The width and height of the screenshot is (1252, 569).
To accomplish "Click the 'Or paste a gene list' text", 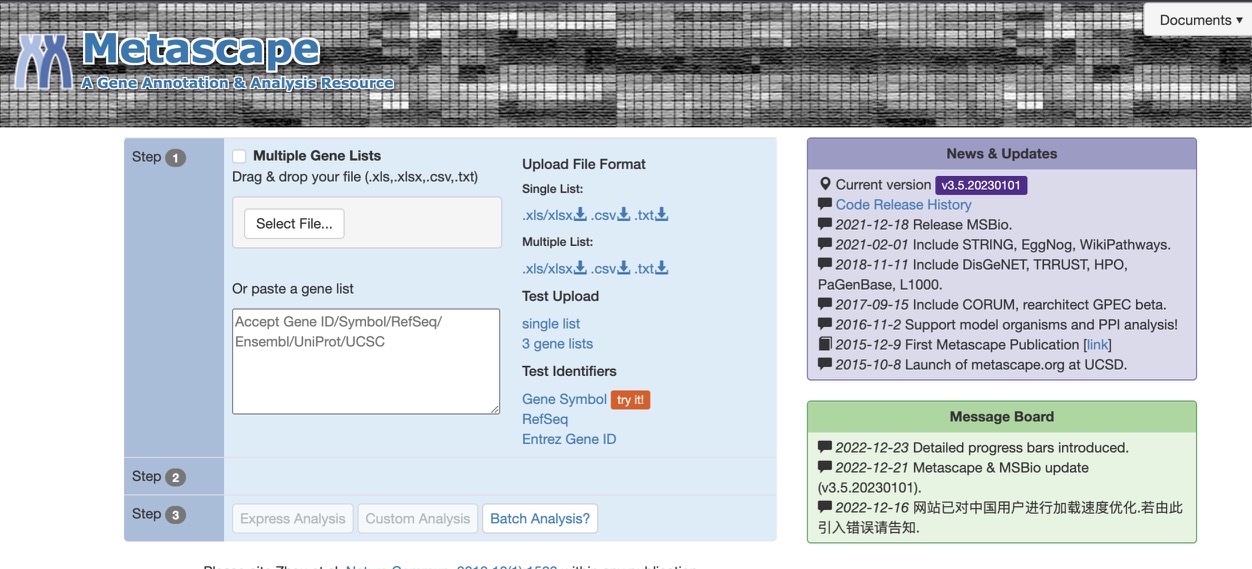I will pyautogui.click(x=293, y=289).
